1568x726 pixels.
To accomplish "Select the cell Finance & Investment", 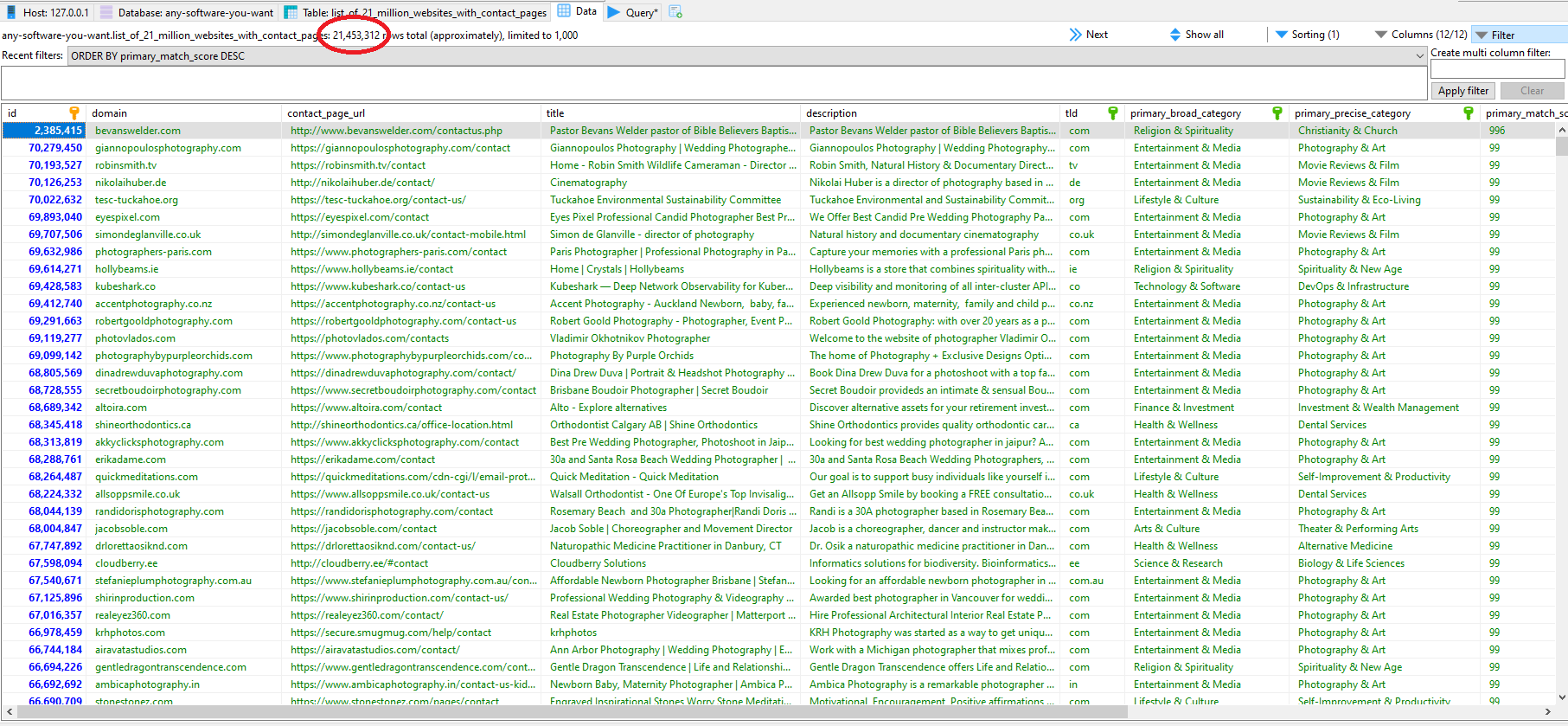I will coord(1207,408).
